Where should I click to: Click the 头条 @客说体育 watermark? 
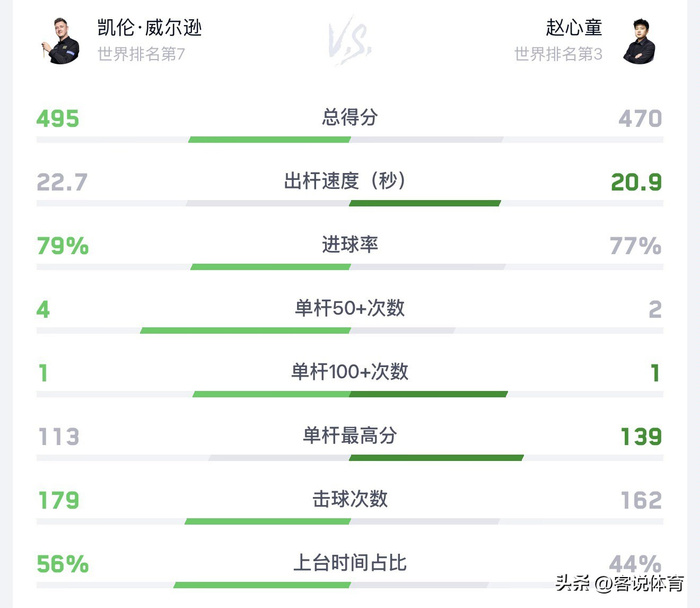(x=620, y=583)
